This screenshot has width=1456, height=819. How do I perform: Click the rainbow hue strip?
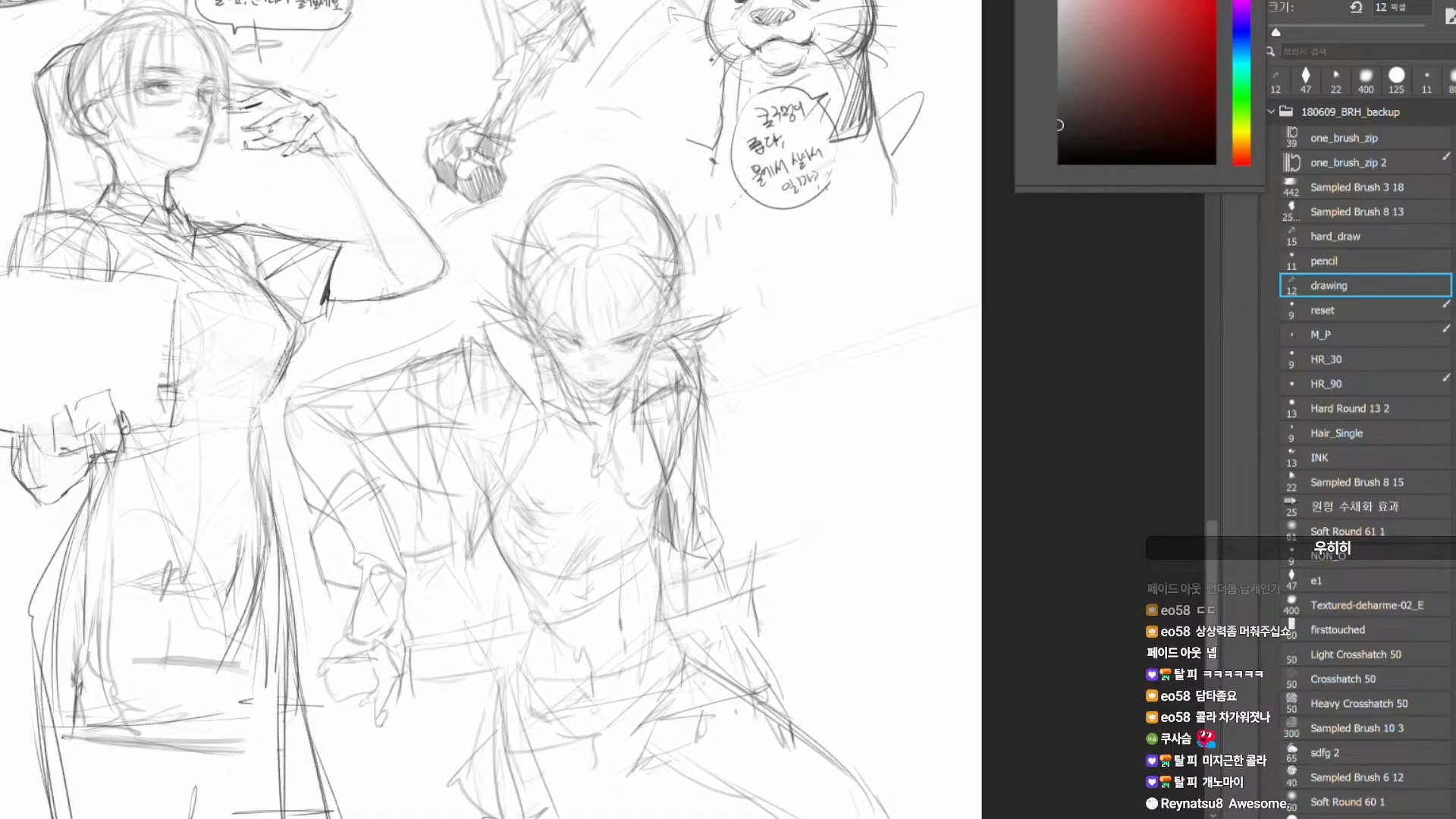pos(1241,82)
